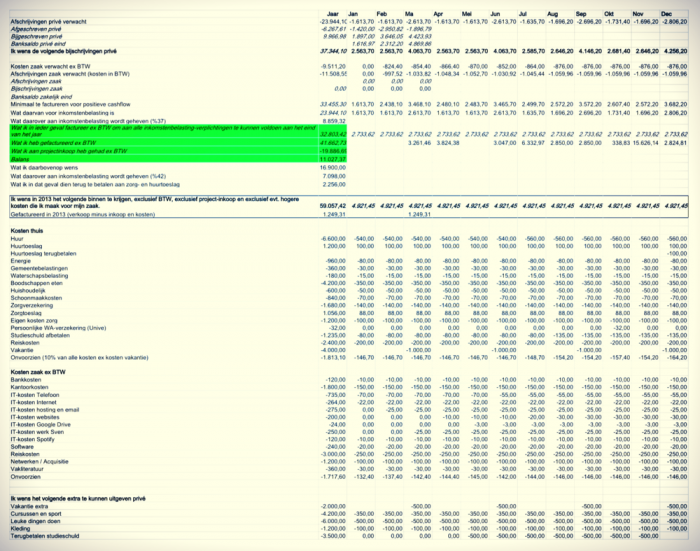Select the 'IT-kosten Google Drive' row label

tap(41, 425)
